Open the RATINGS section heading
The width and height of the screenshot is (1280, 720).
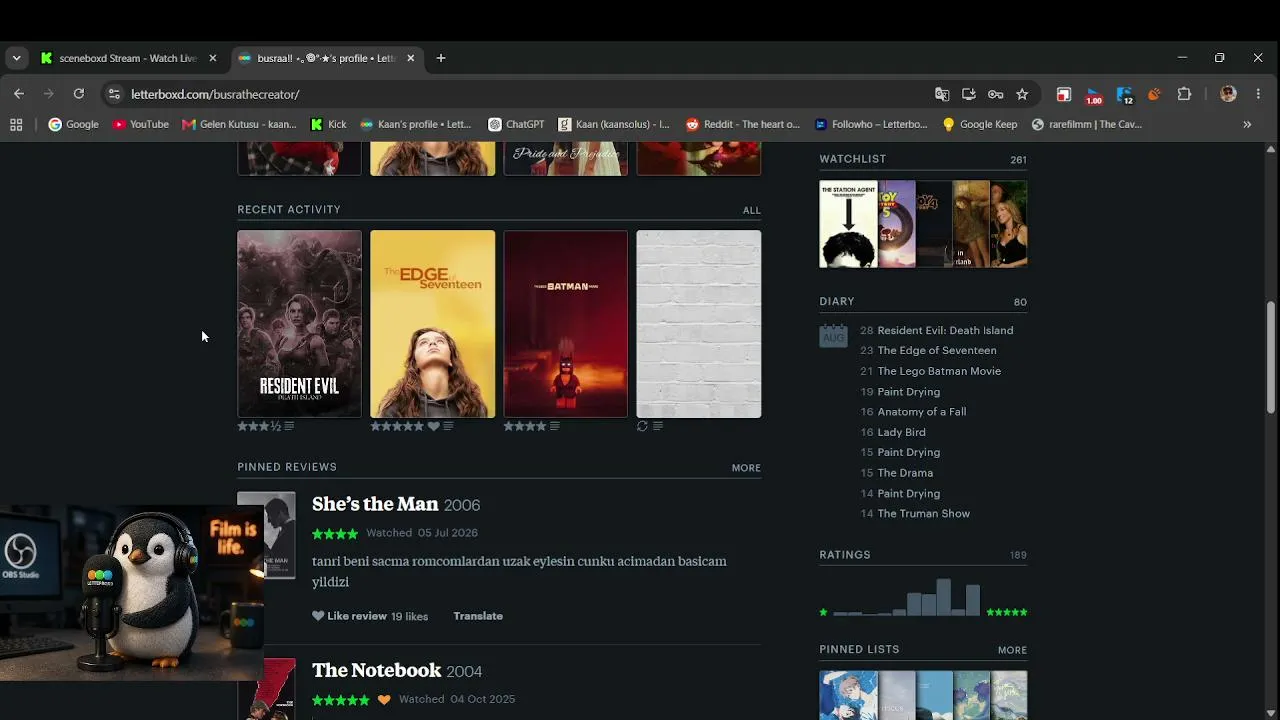coord(845,555)
